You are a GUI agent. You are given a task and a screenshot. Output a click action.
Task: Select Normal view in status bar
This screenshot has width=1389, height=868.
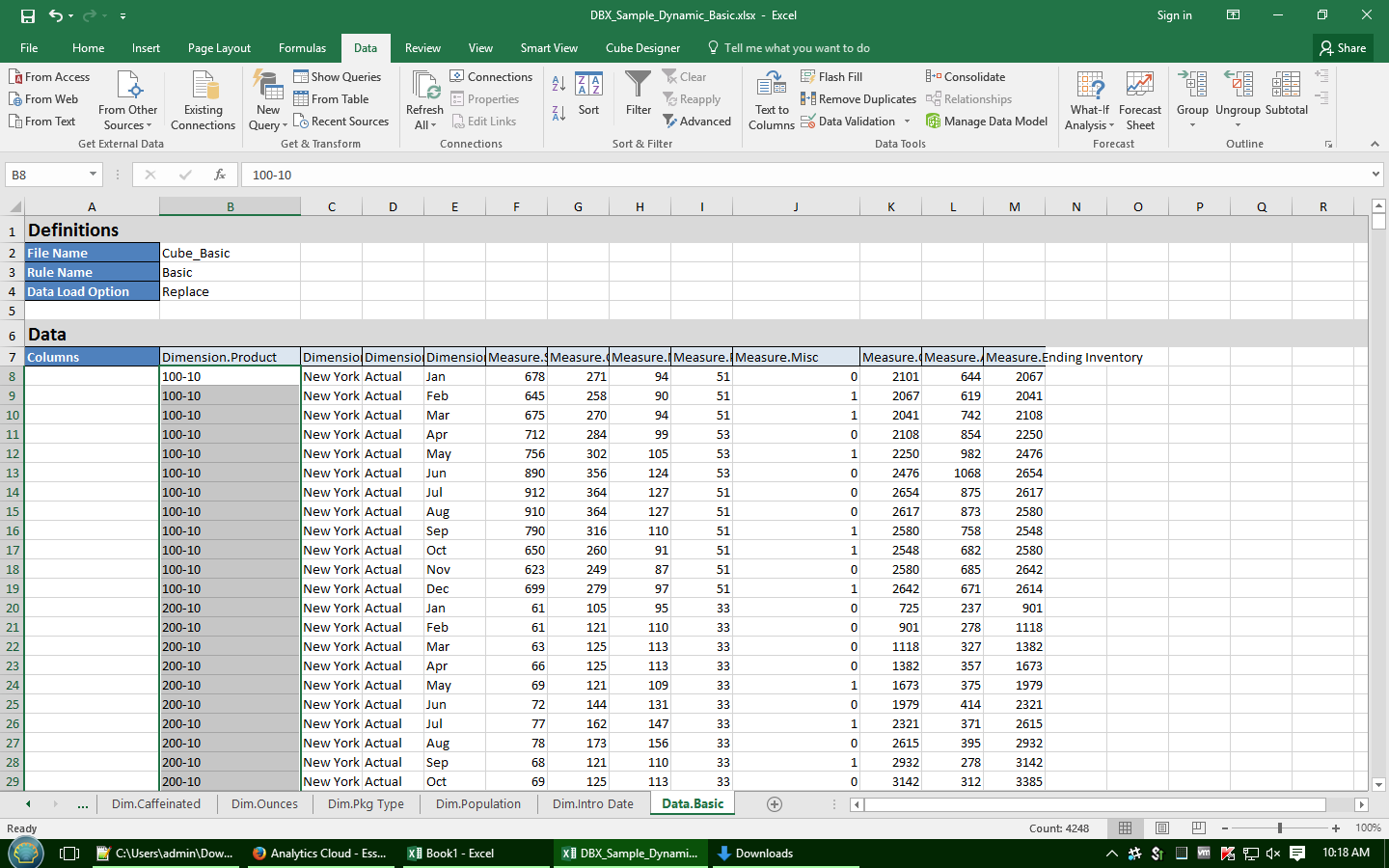click(x=1125, y=828)
